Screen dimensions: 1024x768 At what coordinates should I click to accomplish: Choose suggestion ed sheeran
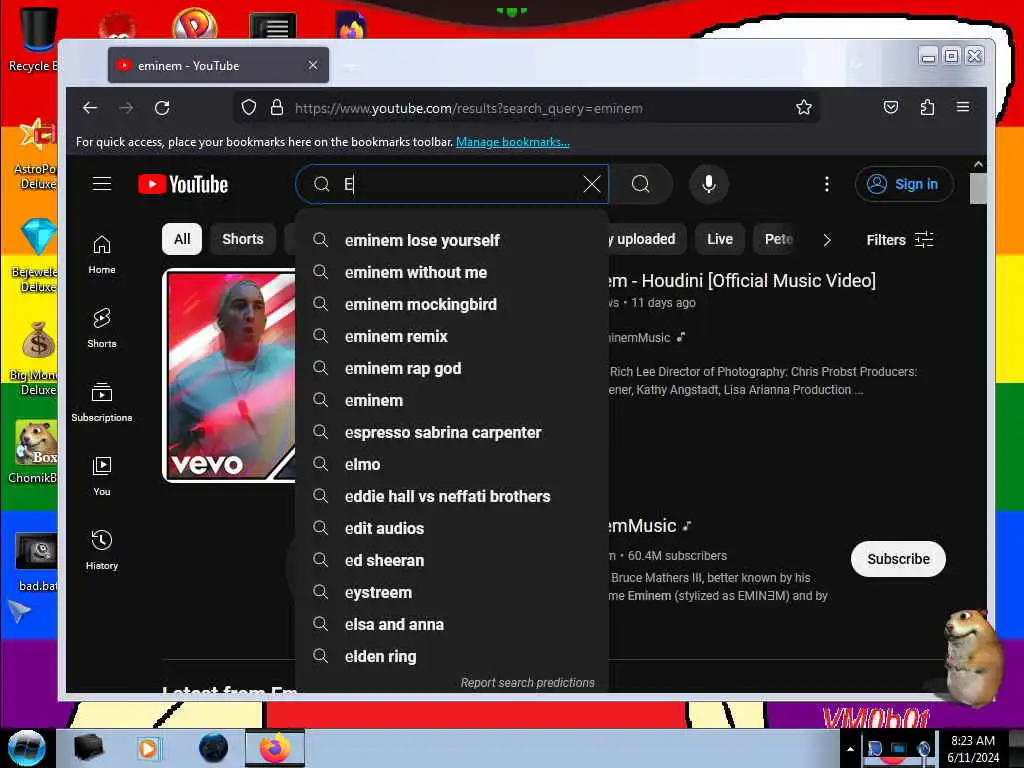452,560
